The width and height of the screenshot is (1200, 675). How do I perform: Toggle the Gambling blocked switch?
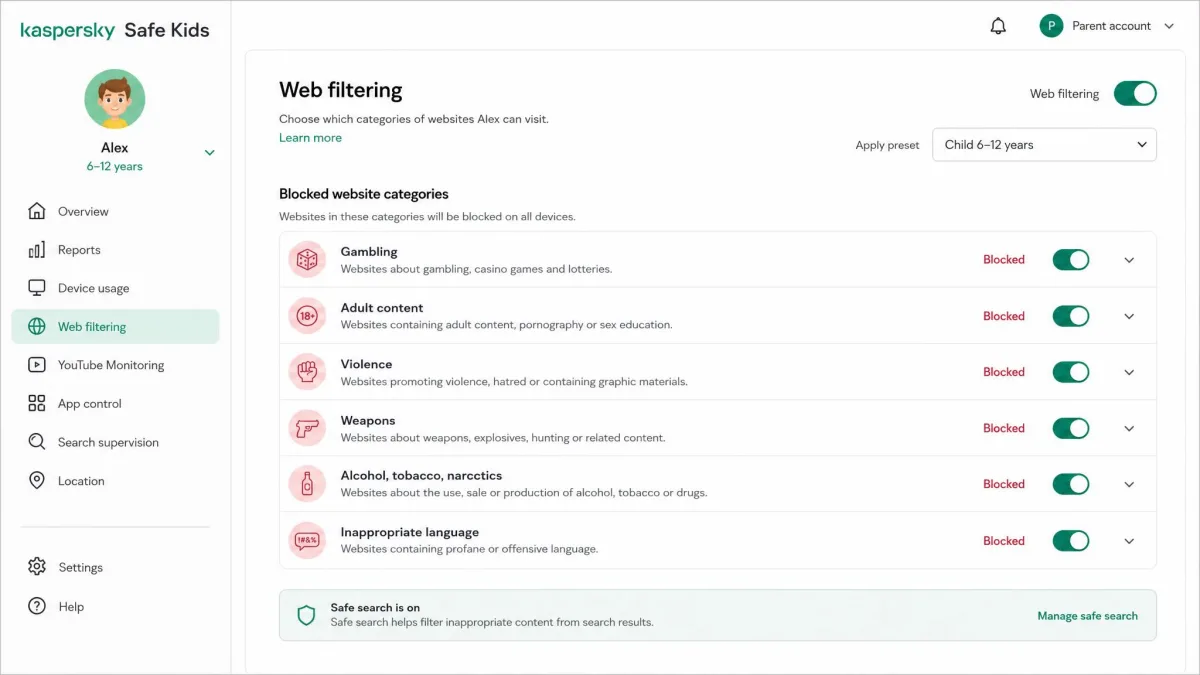[x=1070, y=260]
